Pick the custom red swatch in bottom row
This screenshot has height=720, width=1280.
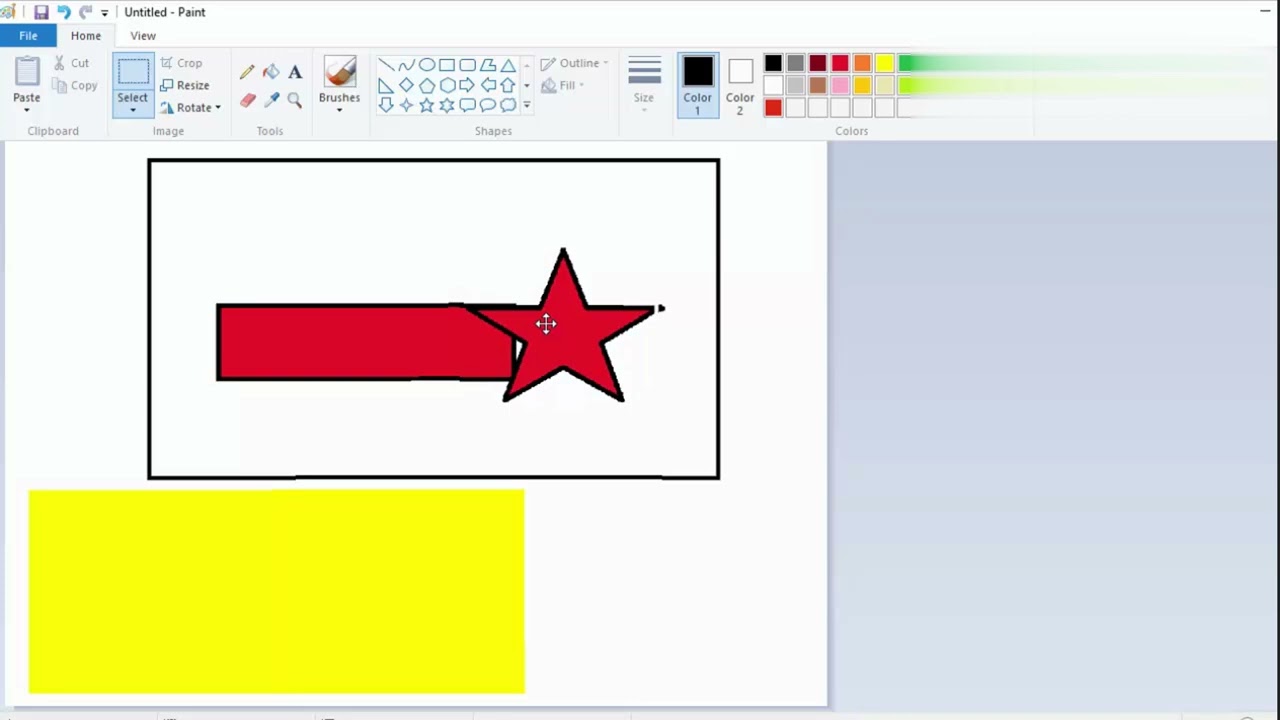tap(773, 108)
